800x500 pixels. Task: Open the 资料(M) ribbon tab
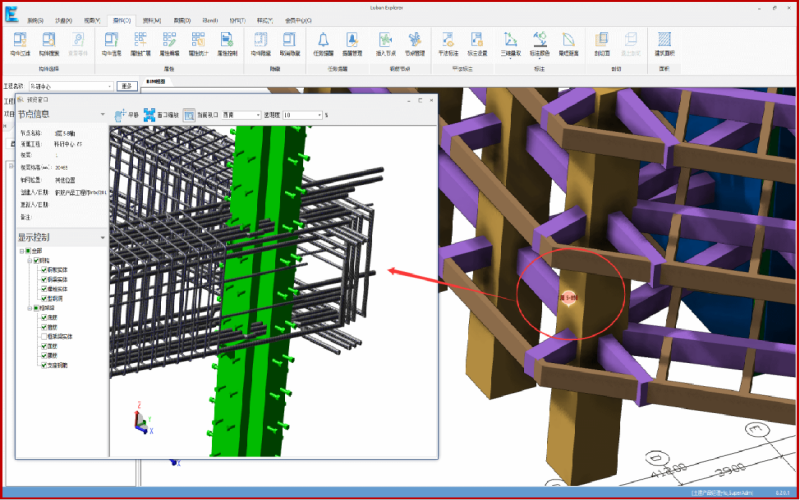152,21
